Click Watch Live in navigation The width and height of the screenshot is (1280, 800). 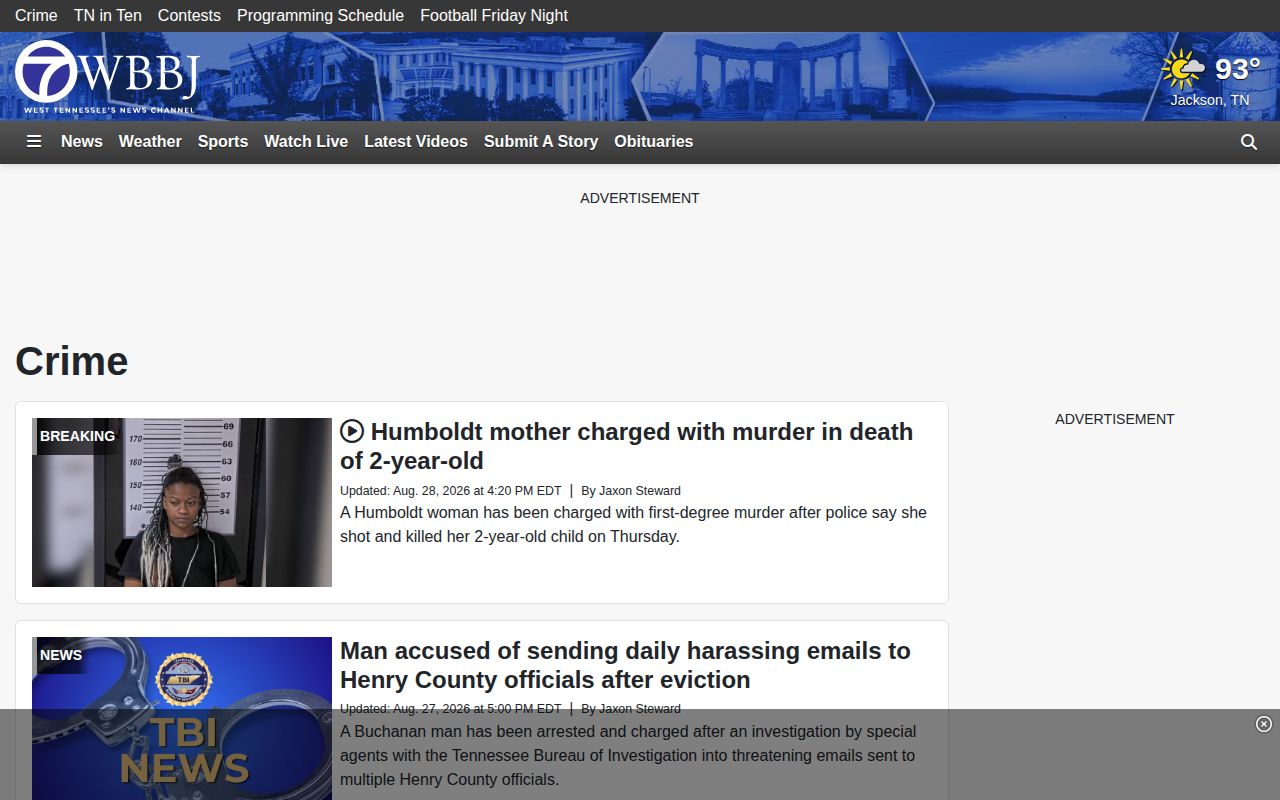coord(306,142)
